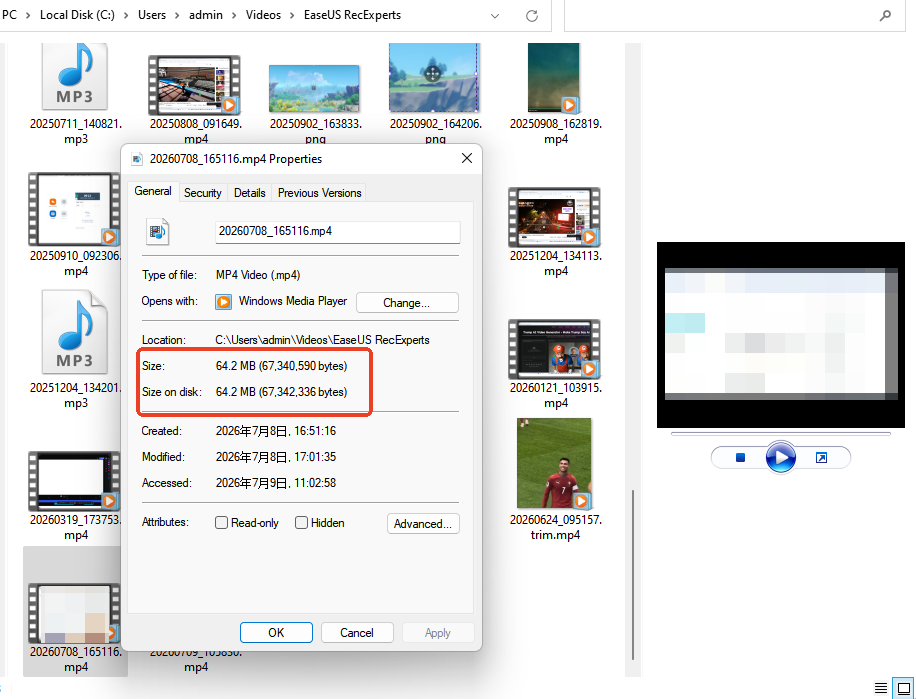The width and height of the screenshot is (916, 699).
Task: Click the play button in preview pane
Action: [780, 457]
